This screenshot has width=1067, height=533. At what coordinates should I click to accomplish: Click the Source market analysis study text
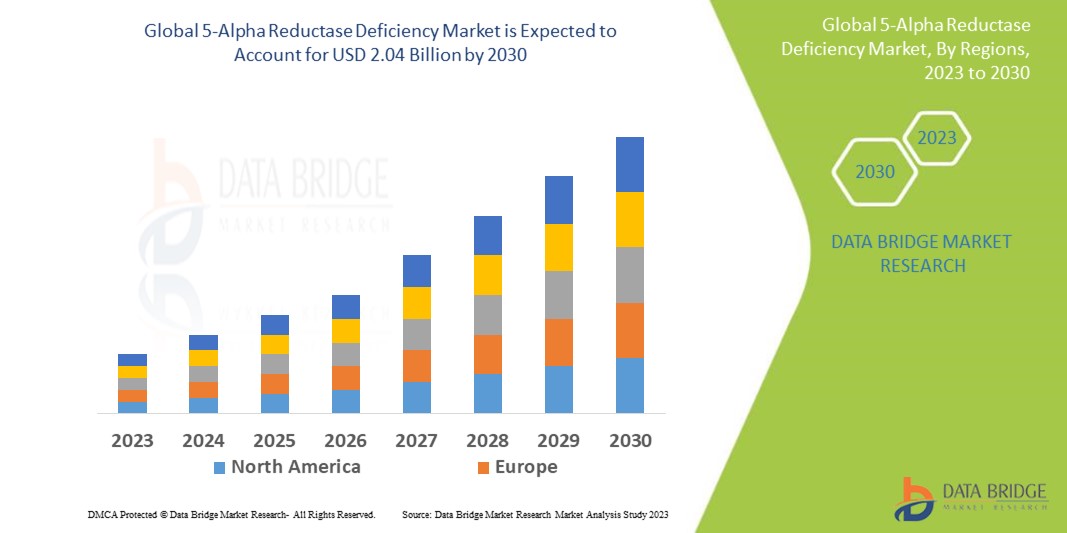click(x=534, y=514)
